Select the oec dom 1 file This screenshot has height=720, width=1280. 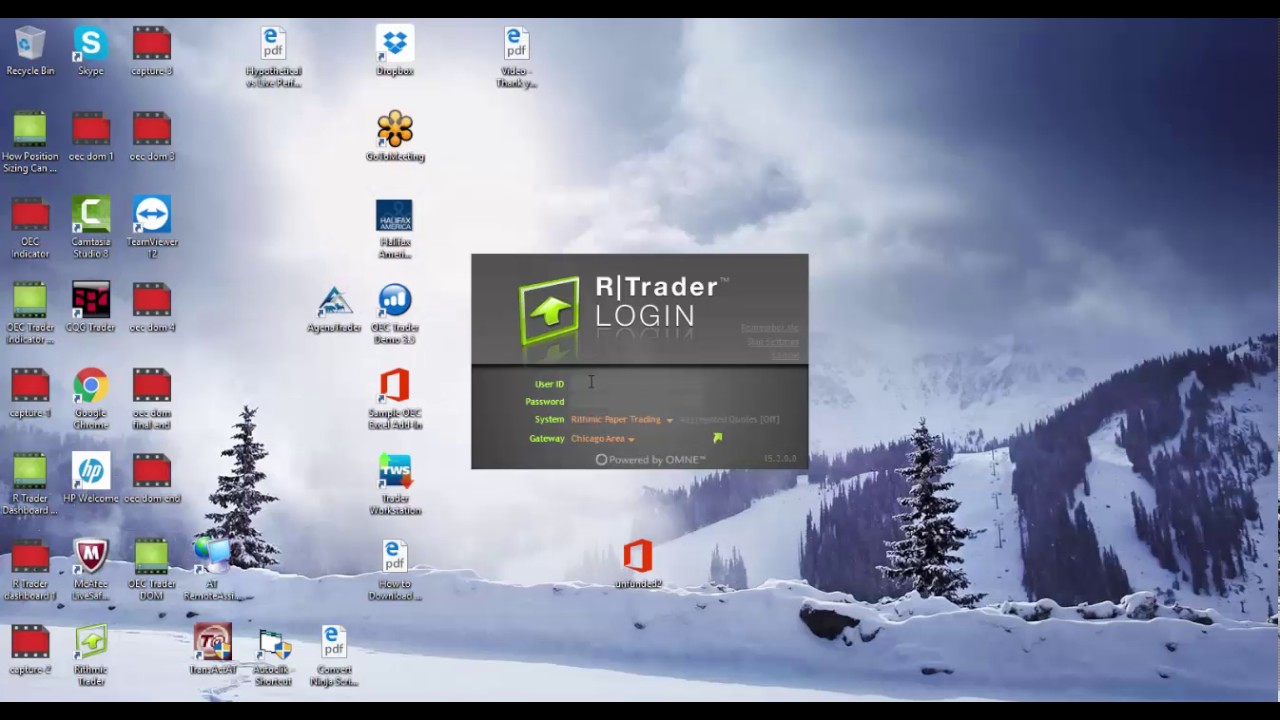[91, 137]
